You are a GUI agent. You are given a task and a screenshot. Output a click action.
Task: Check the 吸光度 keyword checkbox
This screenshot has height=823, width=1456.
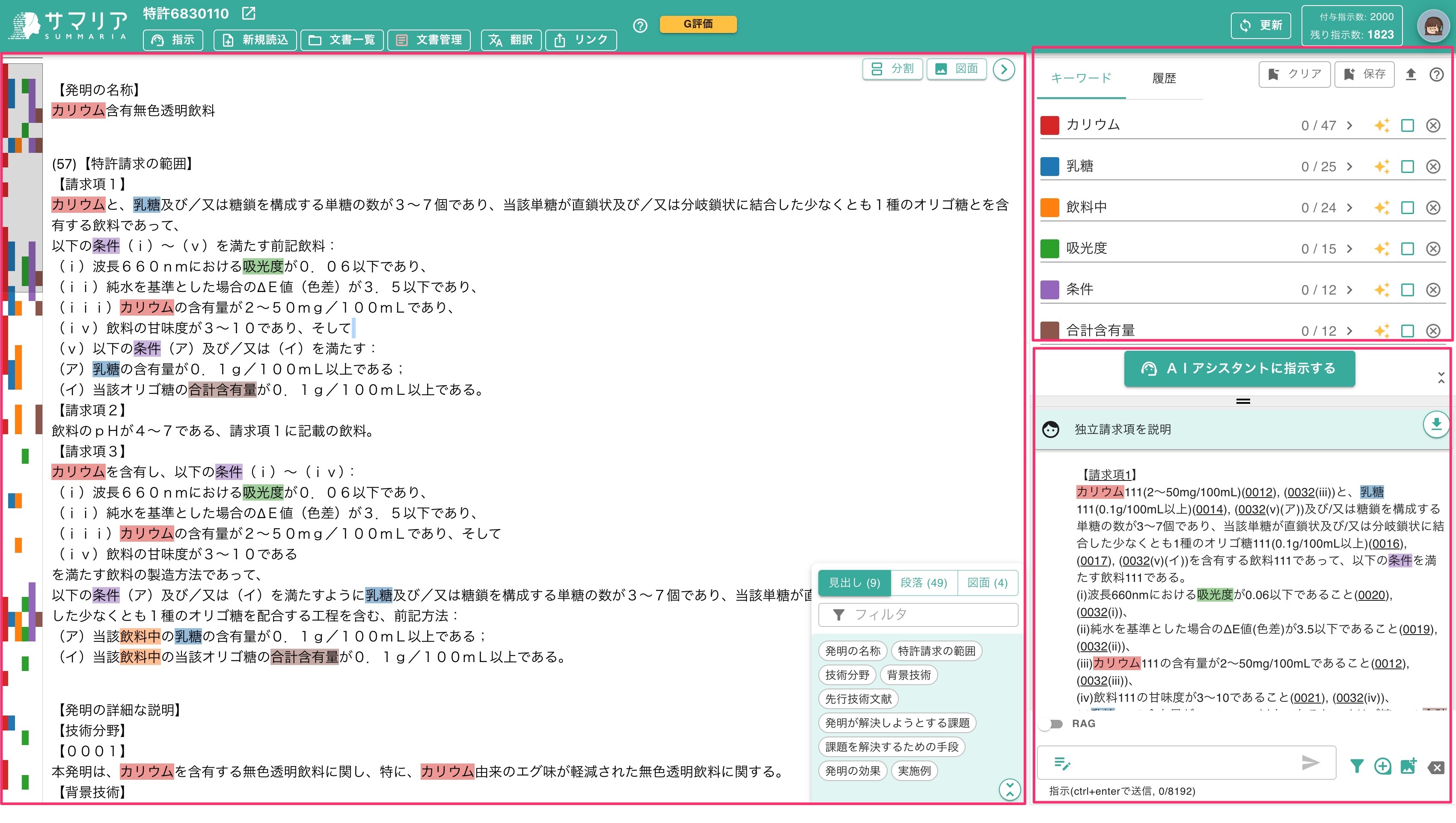point(1407,248)
